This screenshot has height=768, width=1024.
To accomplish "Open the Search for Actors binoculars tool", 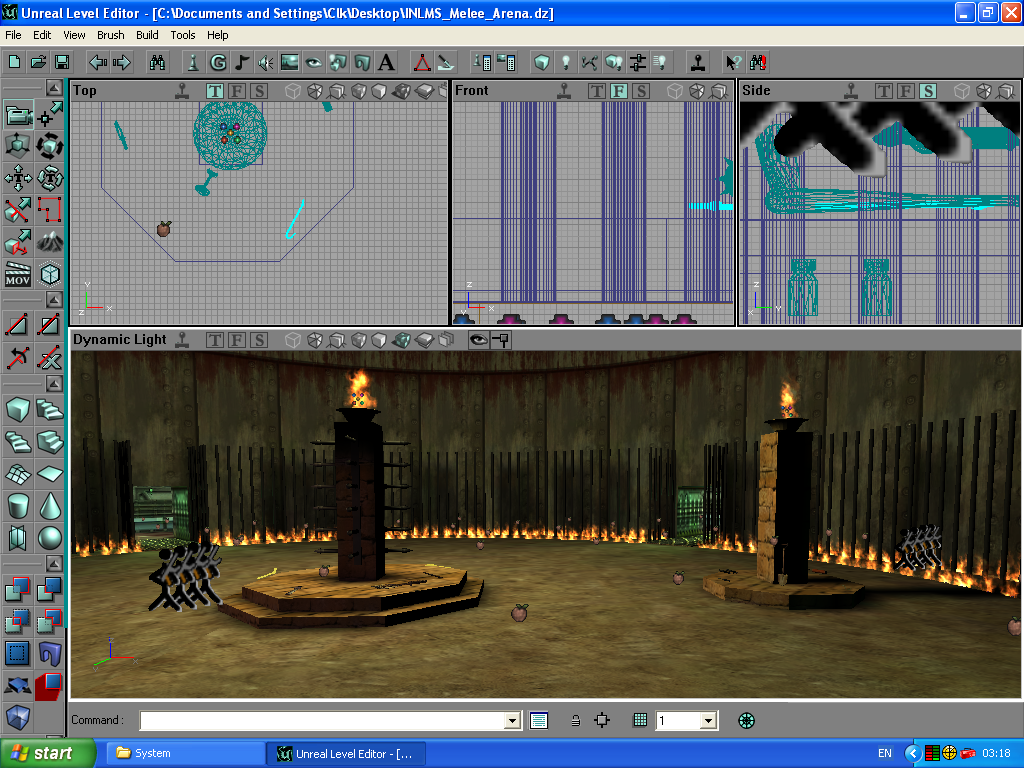I will click(x=157, y=63).
